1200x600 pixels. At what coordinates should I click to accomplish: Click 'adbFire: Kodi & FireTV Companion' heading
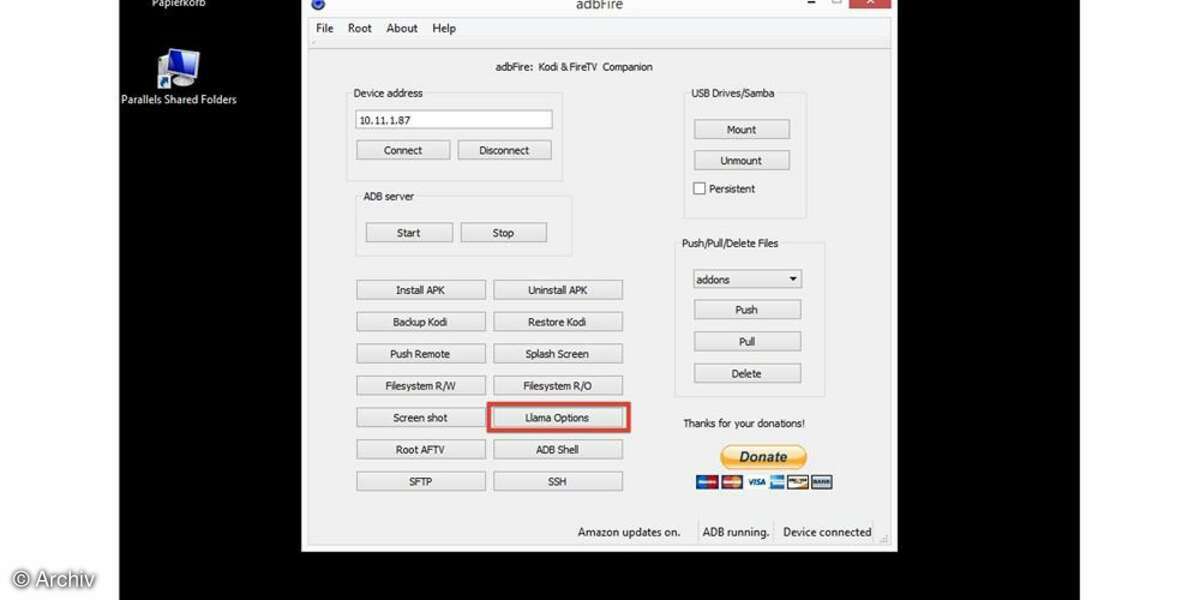pyautogui.click(x=574, y=67)
